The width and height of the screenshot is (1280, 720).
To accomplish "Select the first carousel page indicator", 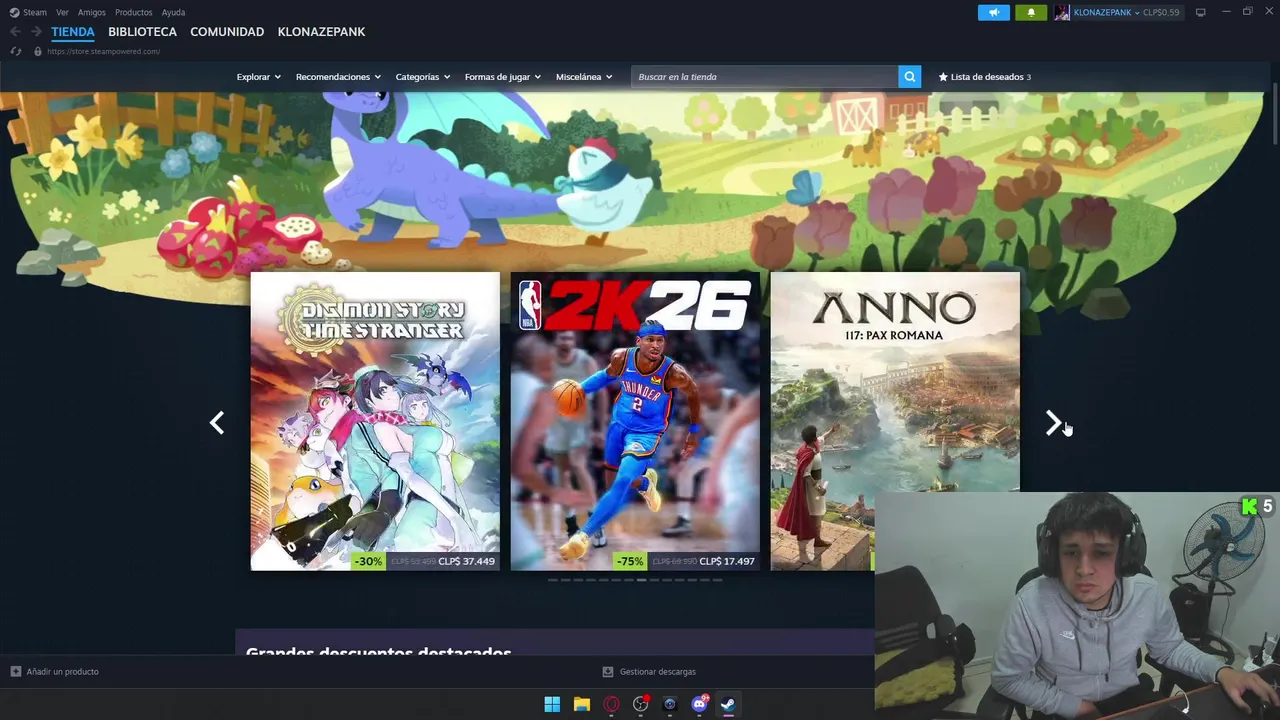I will (x=553, y=580).
